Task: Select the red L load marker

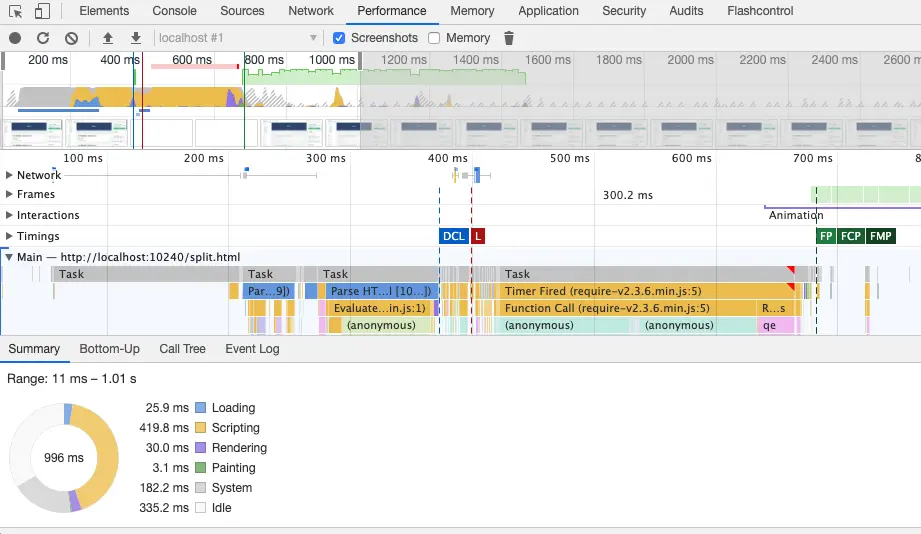Action: [x=478, y=236]
